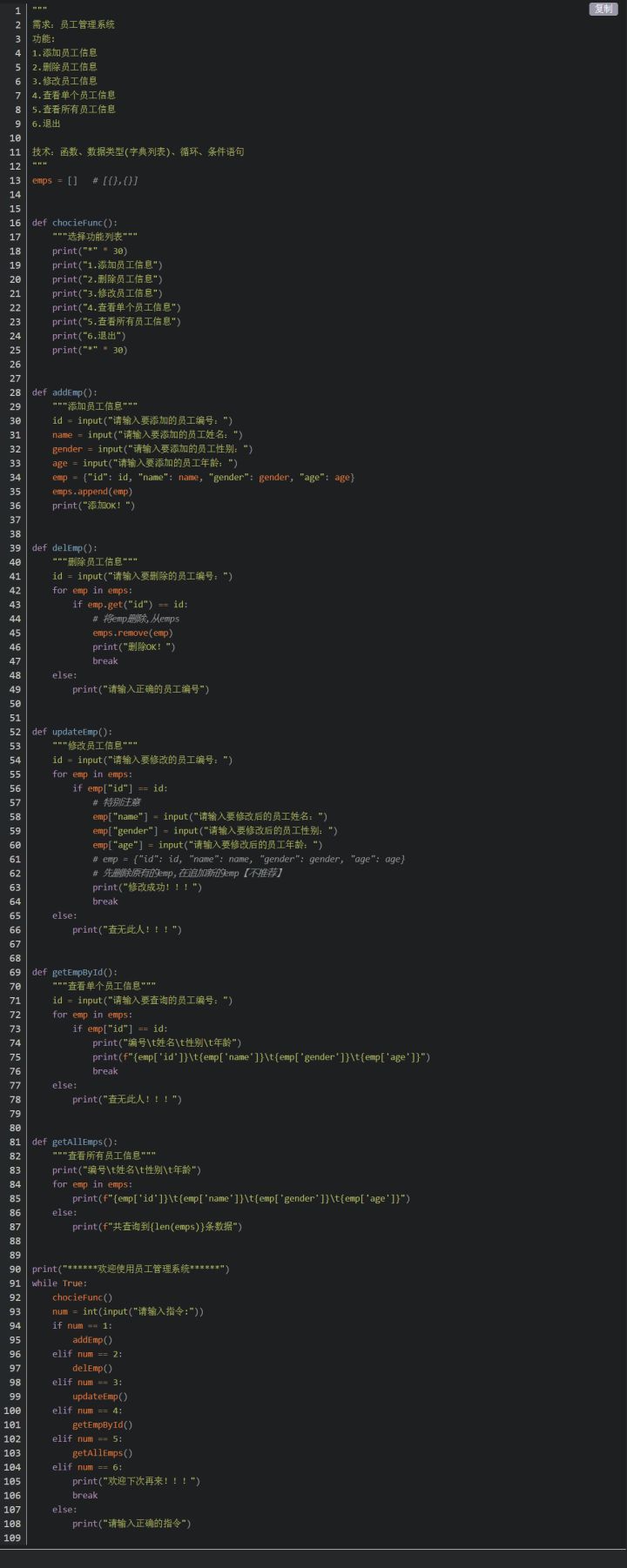Click the "需求：员工管理系统" comment line

pos(73,24)
